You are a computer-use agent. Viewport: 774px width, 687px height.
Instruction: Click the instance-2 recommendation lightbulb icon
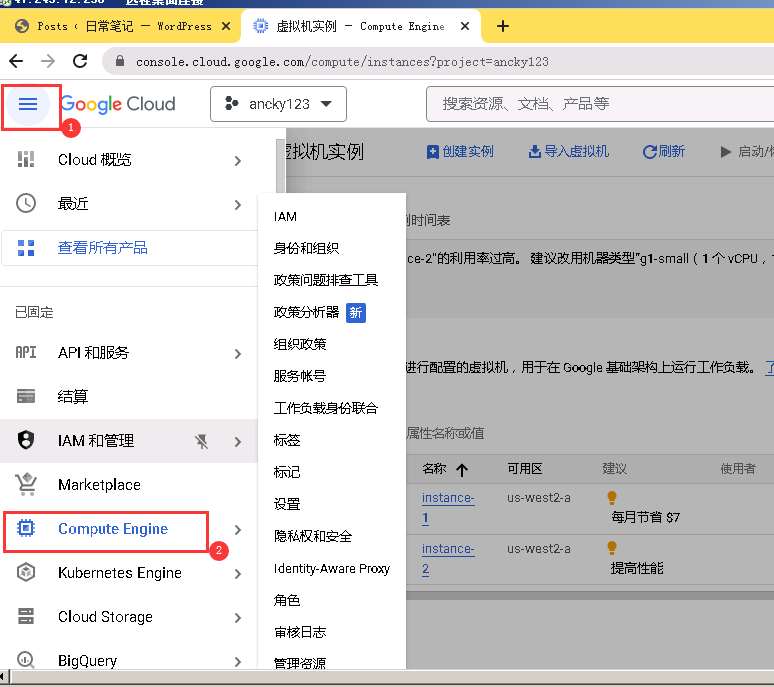pyautogui.click(x=612, y=548)
